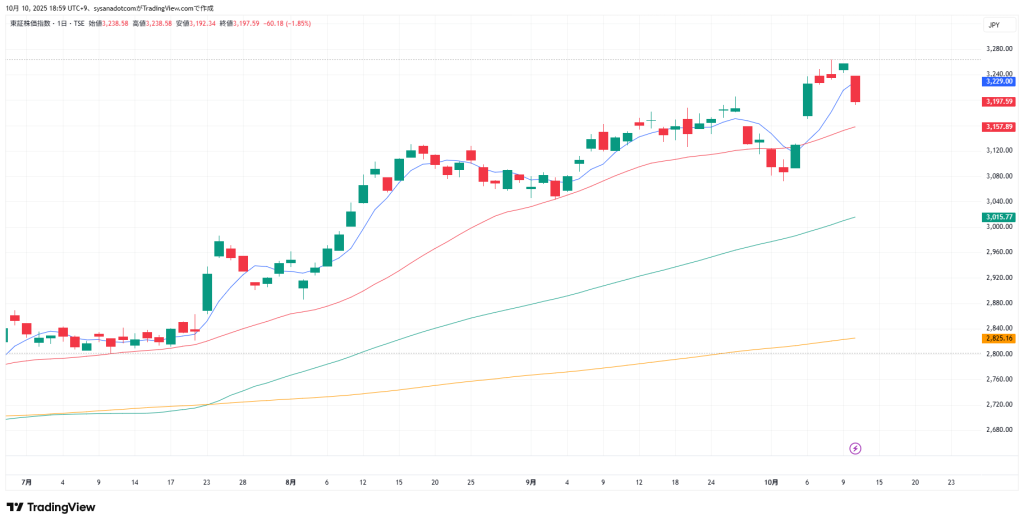
Task: Click the 8月 marker on time axis
Action: pyautogui.click(x=290, y=482)
